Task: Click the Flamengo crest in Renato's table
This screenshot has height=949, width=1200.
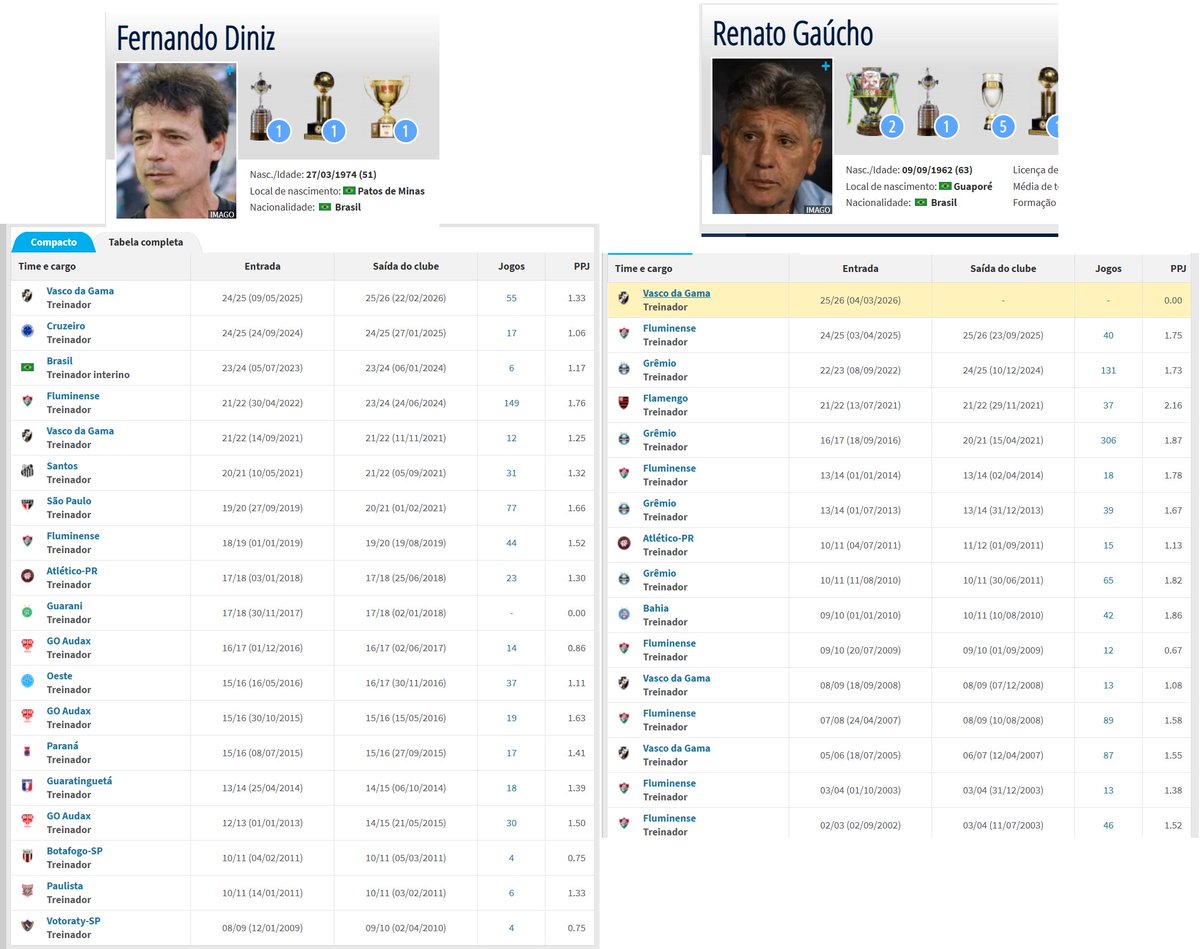Action: pos(624,404)
